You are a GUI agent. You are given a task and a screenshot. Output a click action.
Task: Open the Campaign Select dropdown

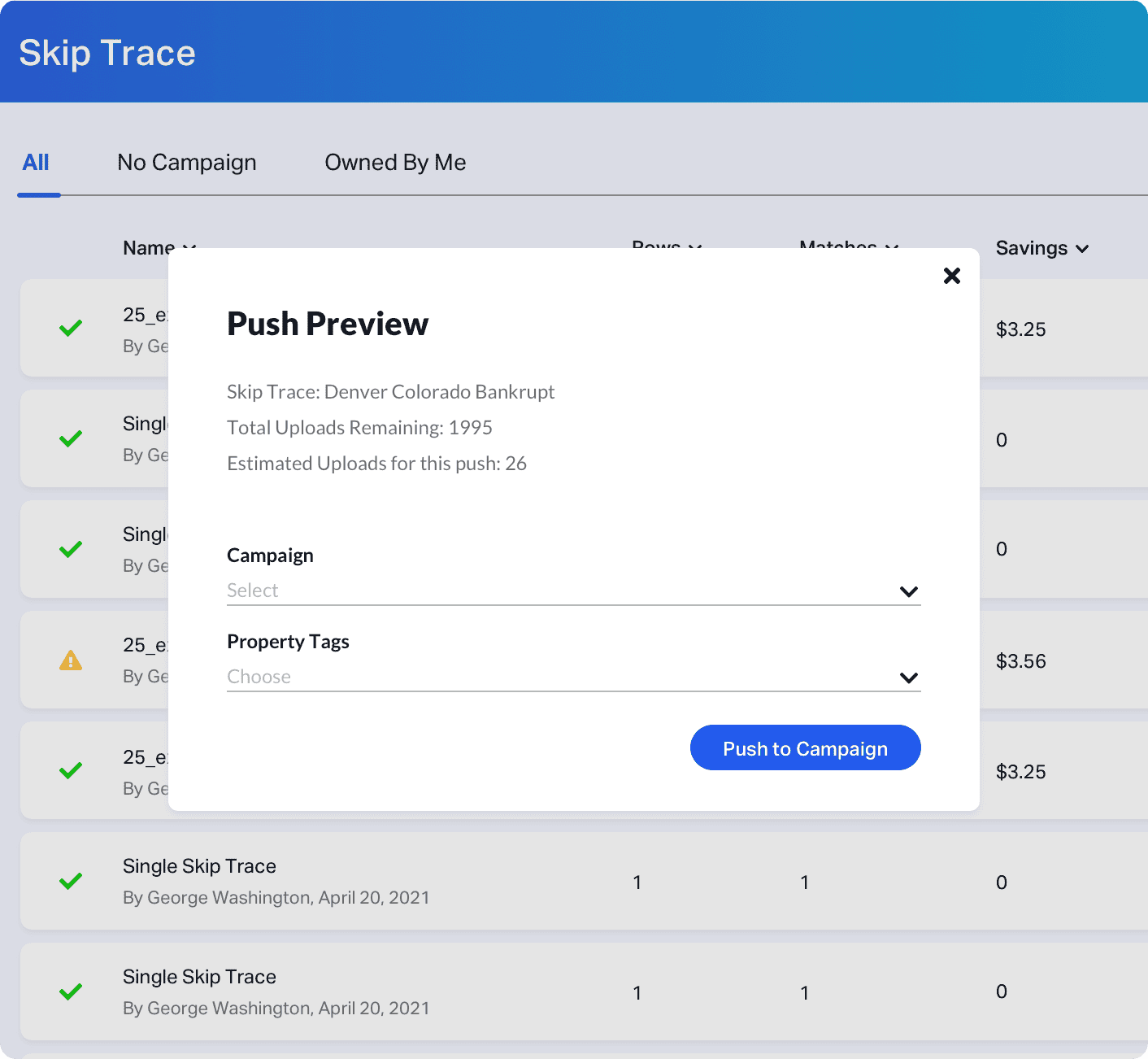pos(573,591)
